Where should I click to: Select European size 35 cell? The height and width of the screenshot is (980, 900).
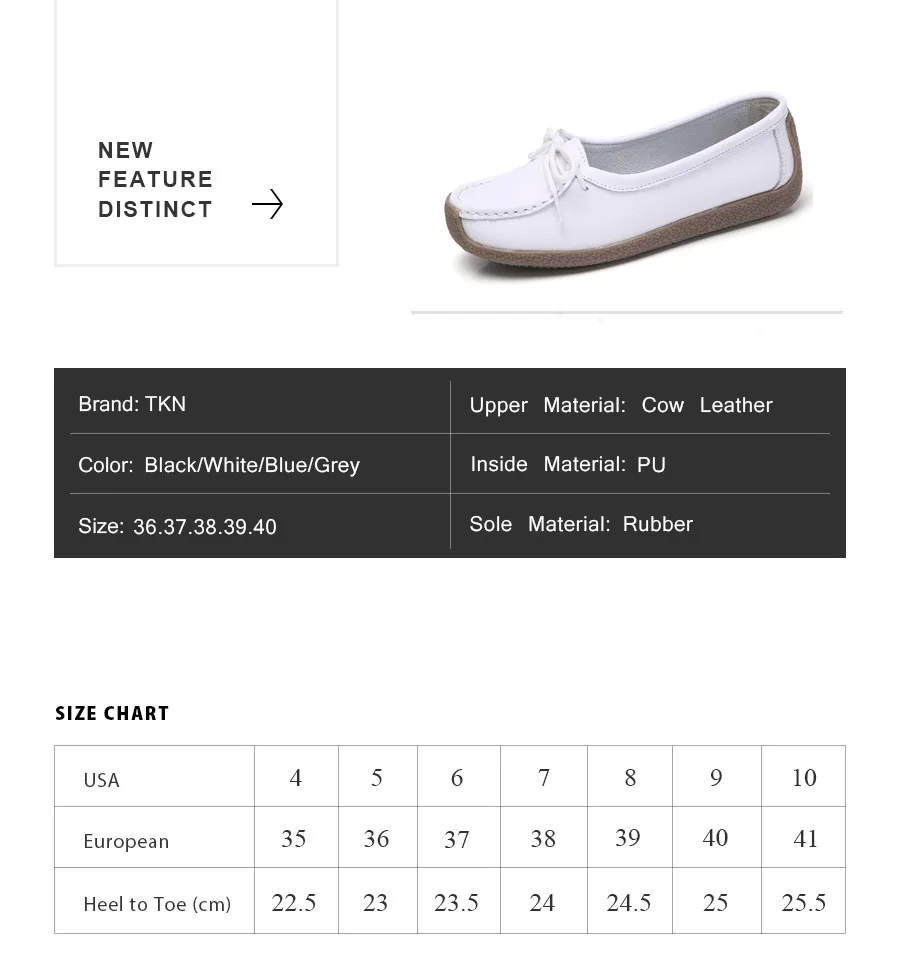(x=296, y=838)
